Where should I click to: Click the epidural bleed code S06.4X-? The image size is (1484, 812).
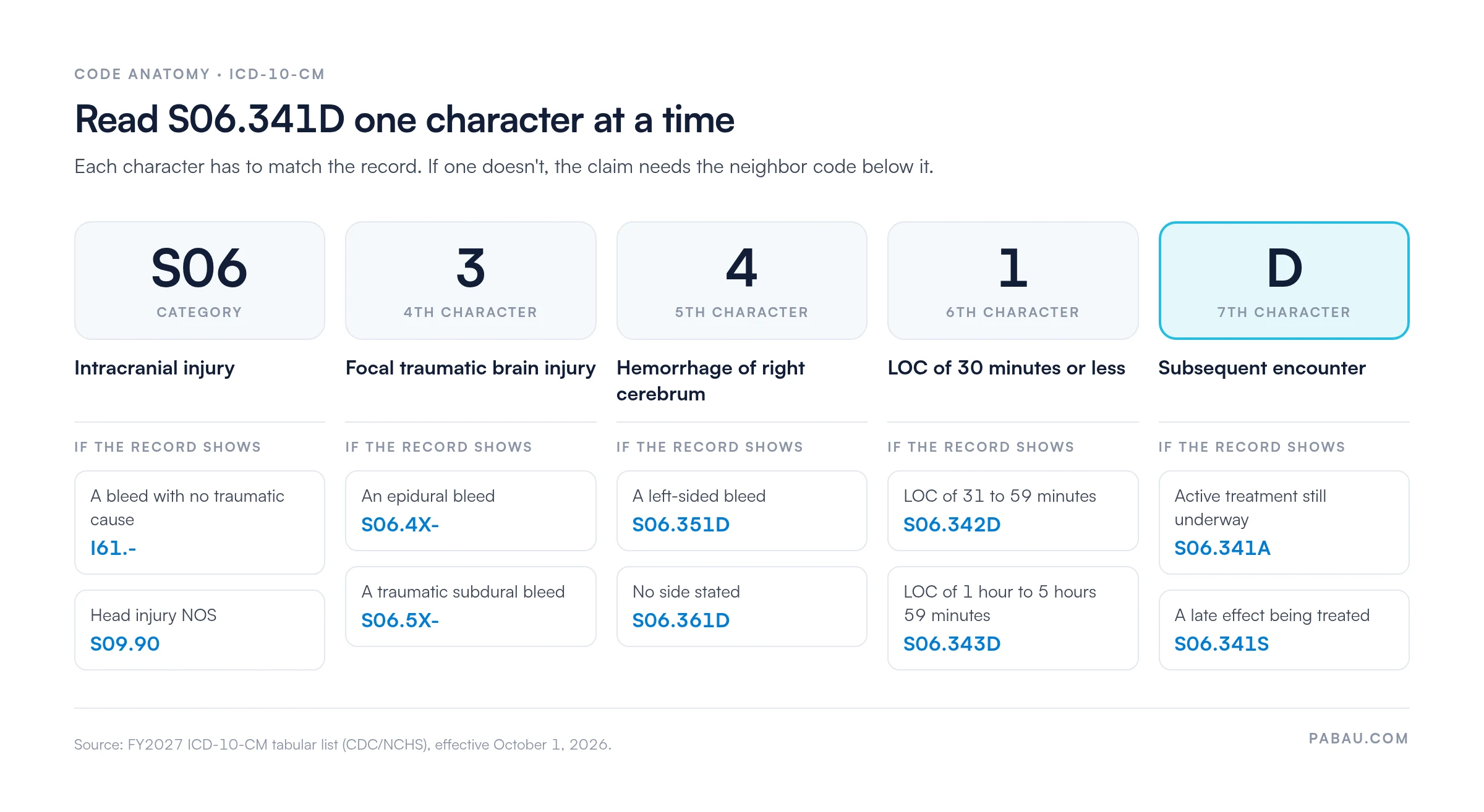399,525
